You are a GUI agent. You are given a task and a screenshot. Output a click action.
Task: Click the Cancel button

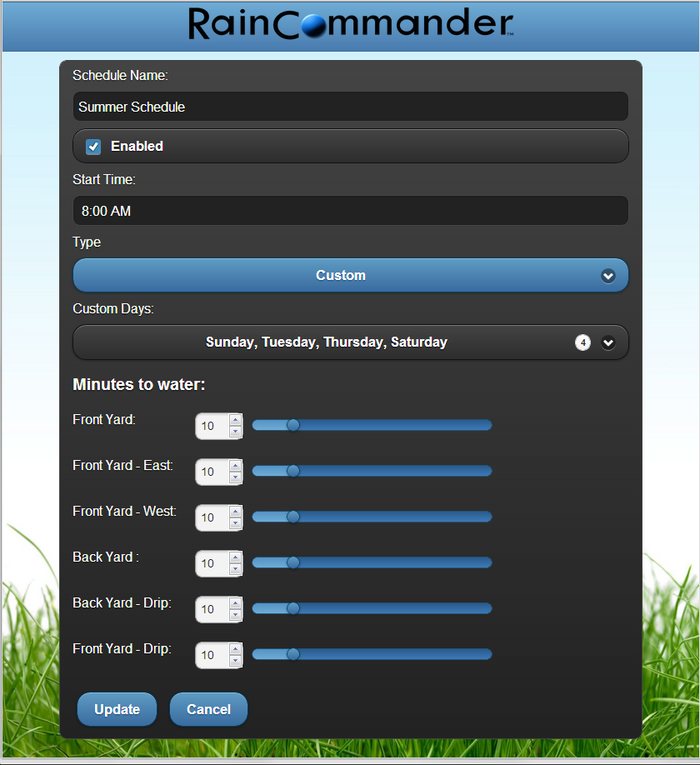(209, 709)
